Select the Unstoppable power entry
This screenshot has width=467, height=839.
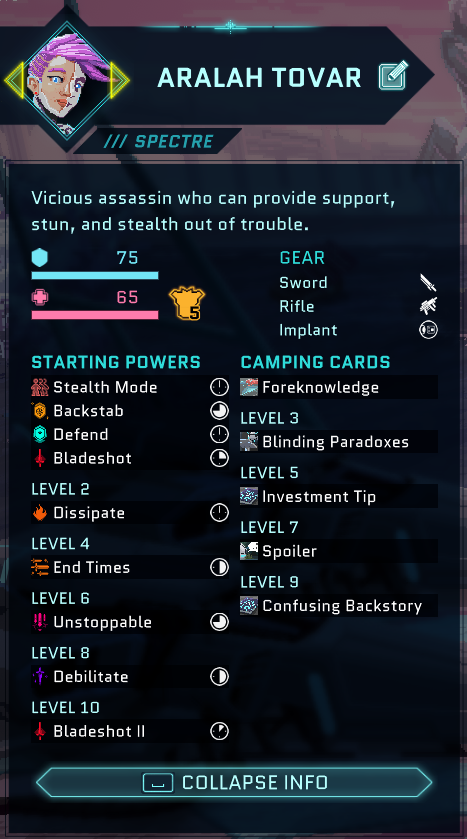click(x=130, y=622)
